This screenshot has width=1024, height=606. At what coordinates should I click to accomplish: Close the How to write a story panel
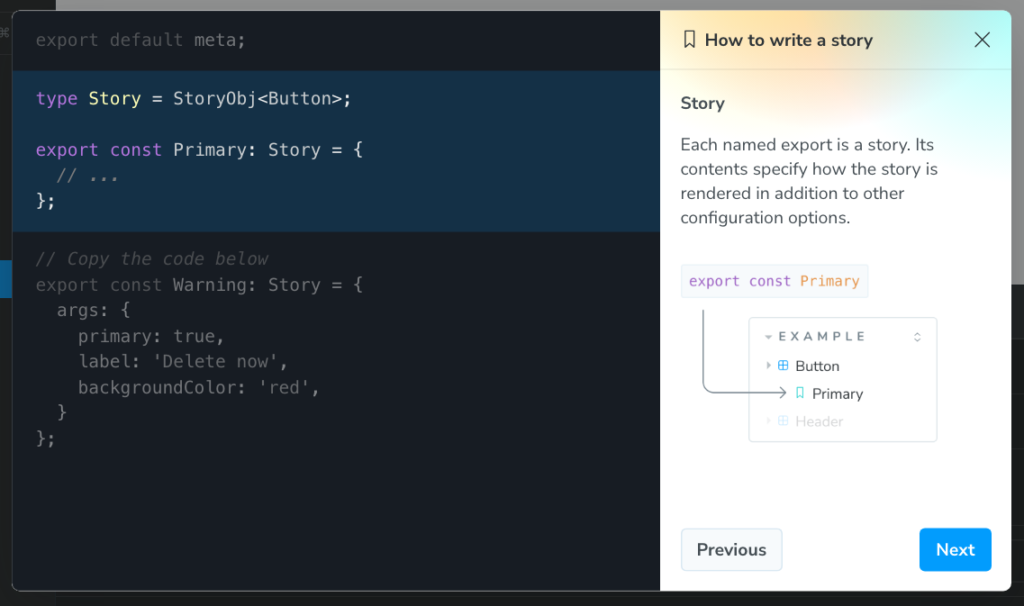pos(982,40)
